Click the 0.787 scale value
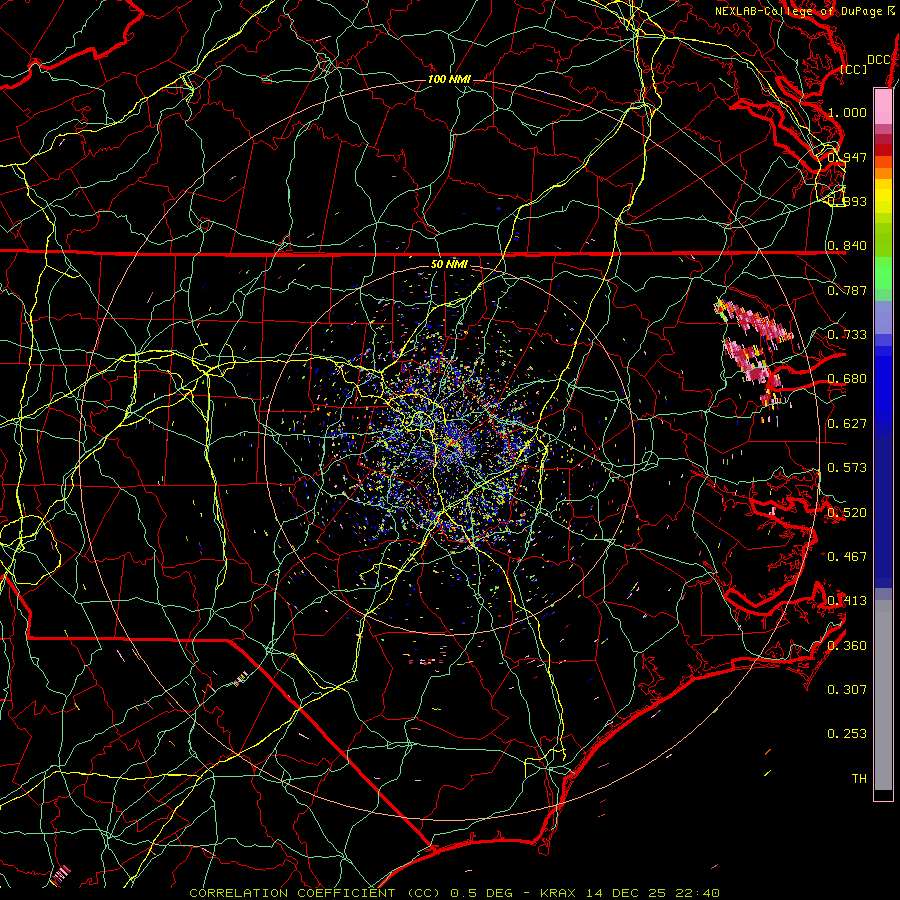 [x=847, y=290]
